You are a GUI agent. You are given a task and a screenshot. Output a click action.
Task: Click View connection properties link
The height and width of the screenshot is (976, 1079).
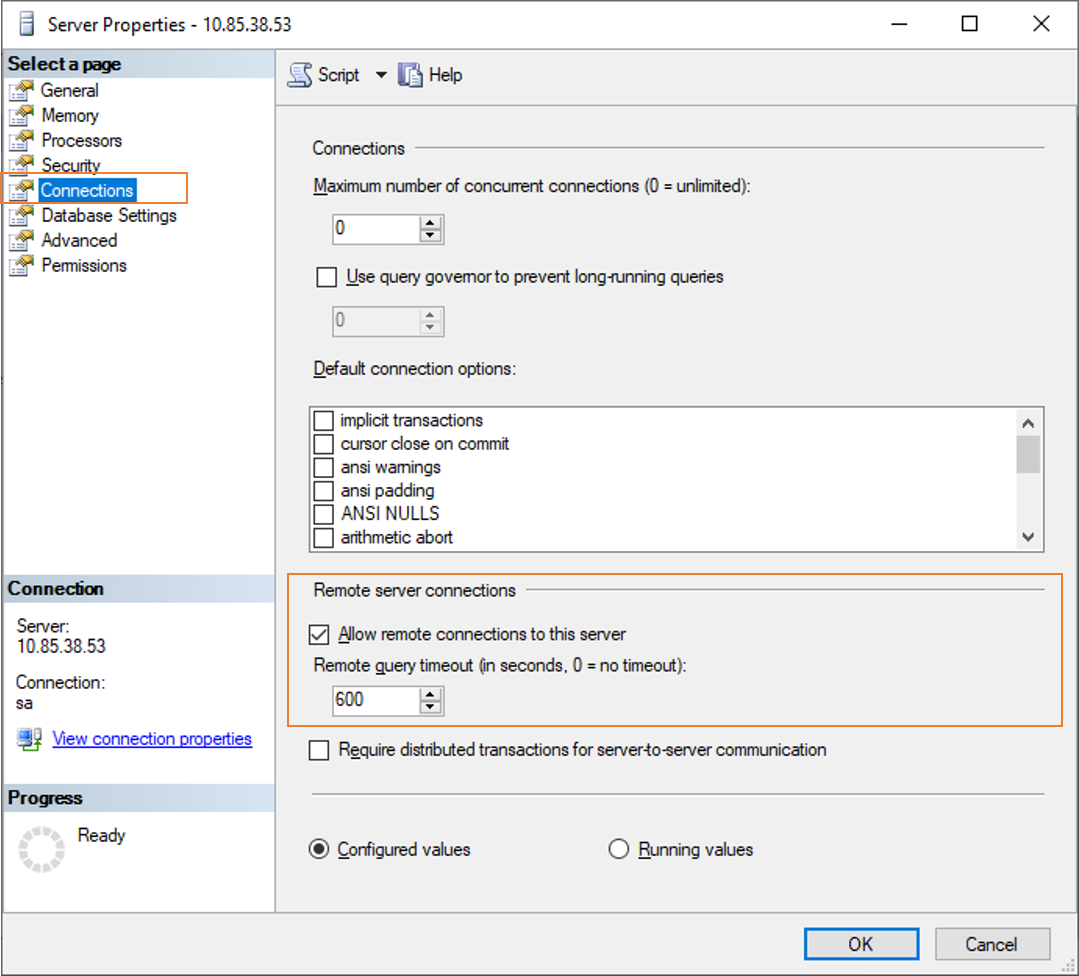pos(152,739)
